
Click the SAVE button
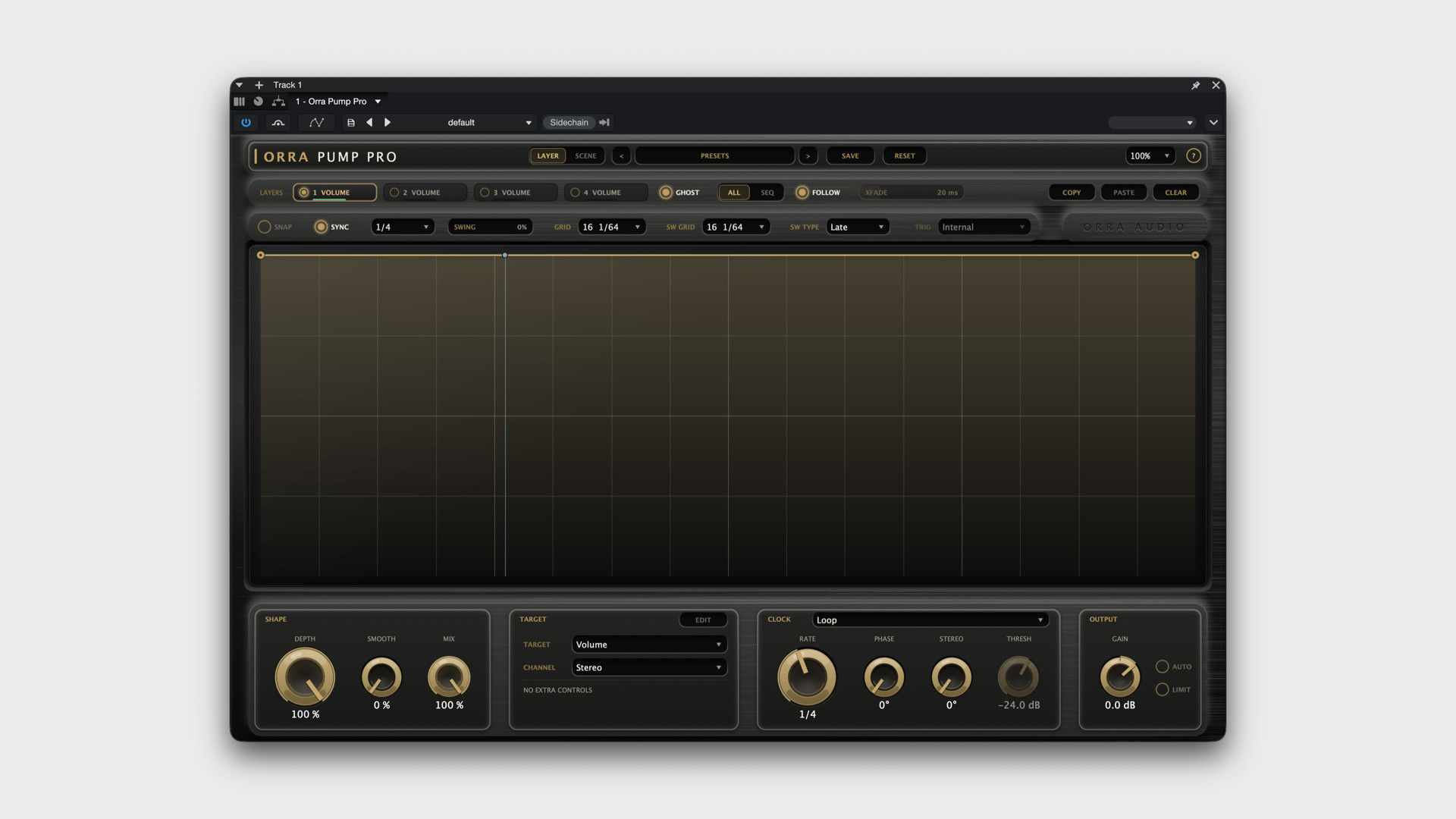point(850,155)
